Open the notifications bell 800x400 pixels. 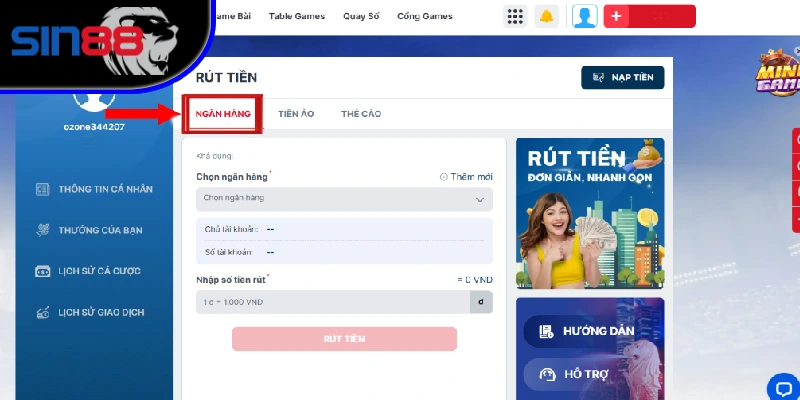(x=546, y=16)
